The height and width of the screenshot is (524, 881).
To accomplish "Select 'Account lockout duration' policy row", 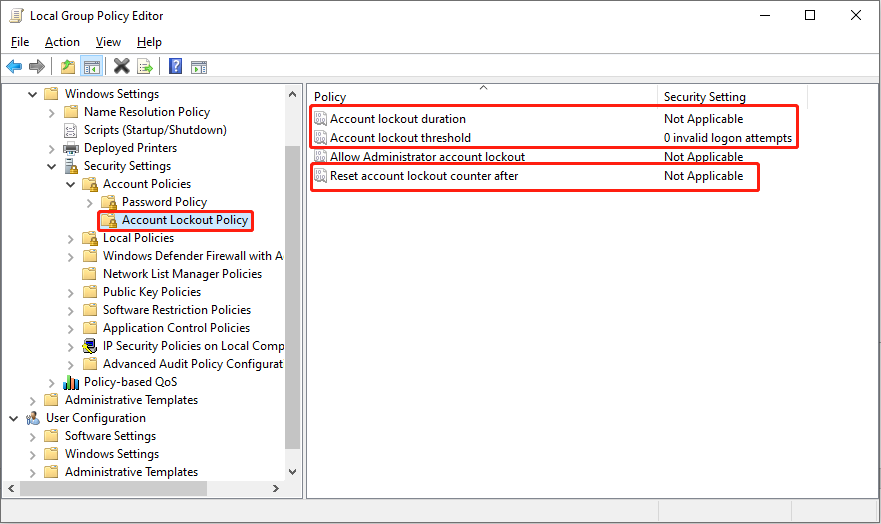I will [x=398, y=119].
